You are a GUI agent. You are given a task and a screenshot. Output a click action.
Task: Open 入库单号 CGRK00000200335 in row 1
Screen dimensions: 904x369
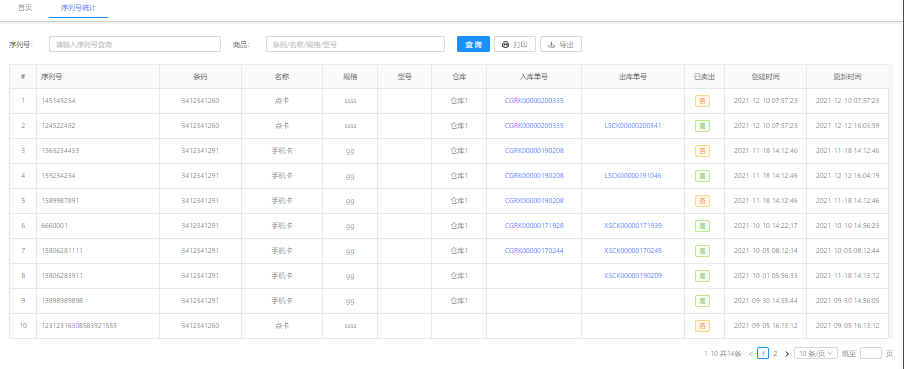coord(534,100)
